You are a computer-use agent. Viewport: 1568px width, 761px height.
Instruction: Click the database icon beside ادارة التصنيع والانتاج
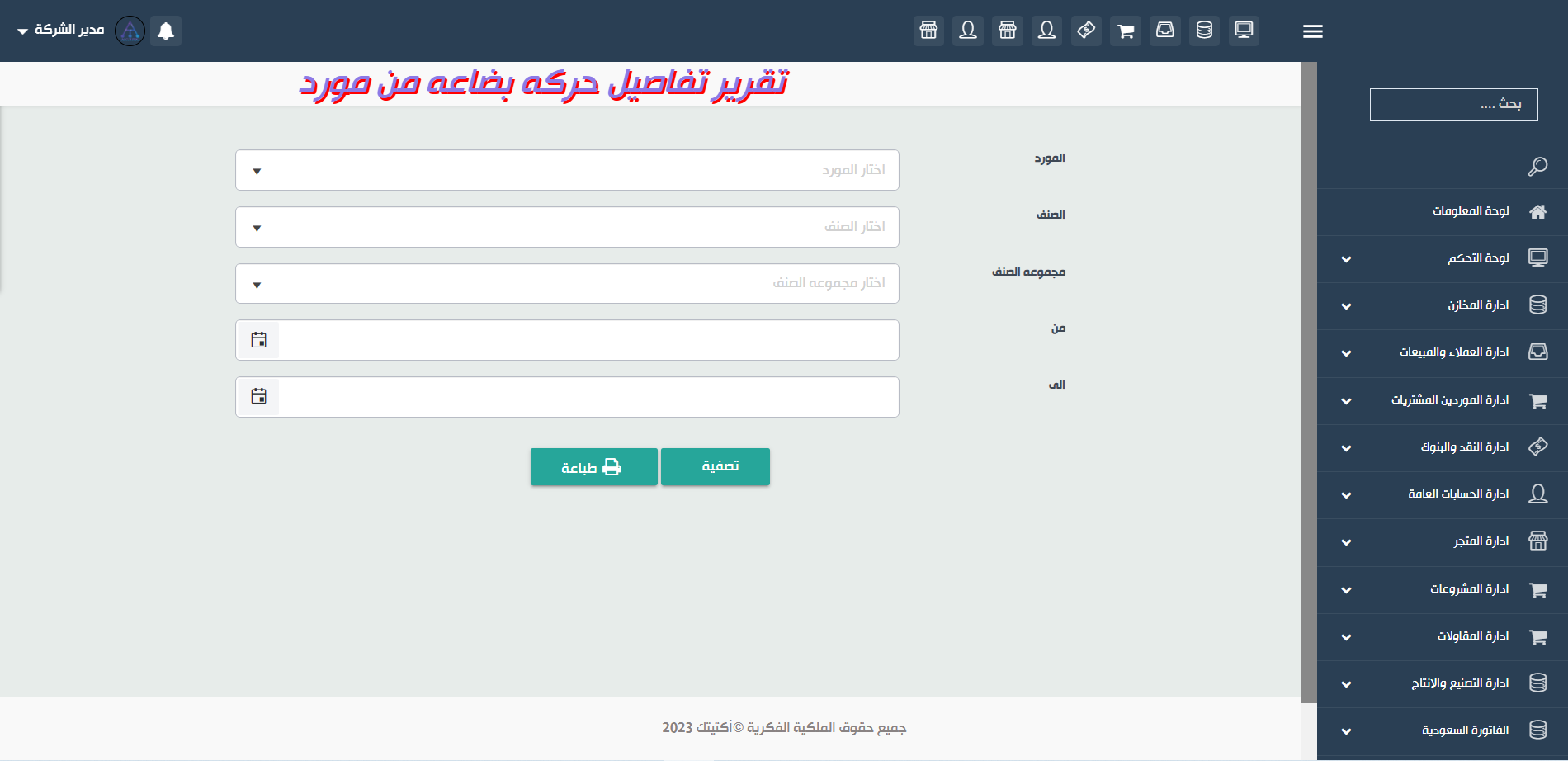coord(1537,683)
